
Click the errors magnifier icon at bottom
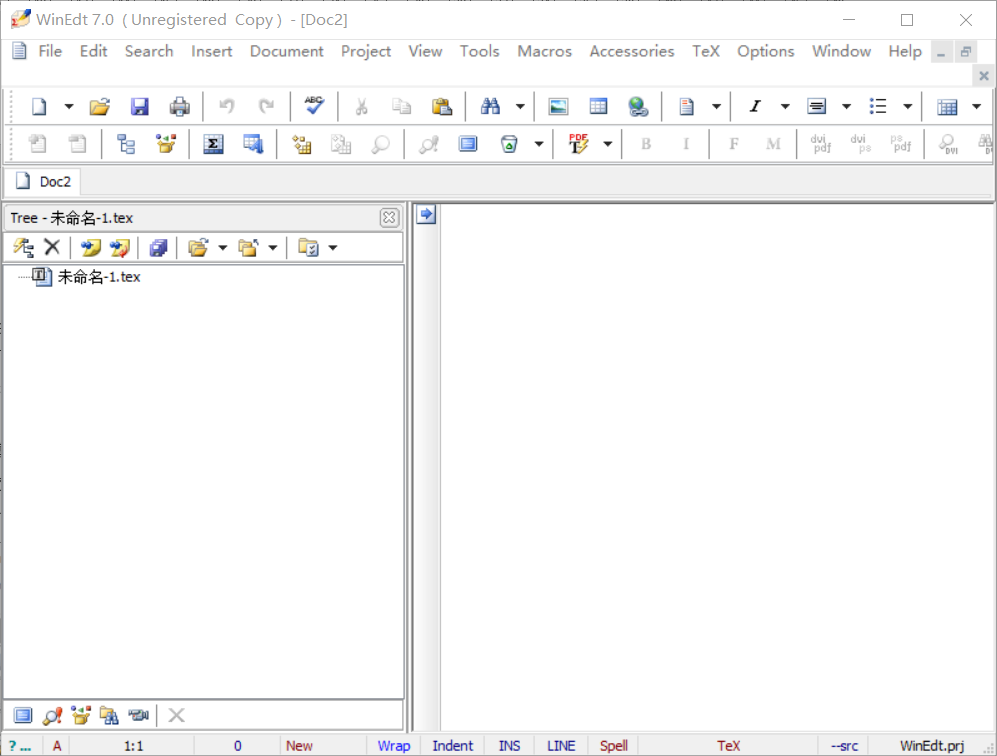pyautogui.click(x=52, y=715)
